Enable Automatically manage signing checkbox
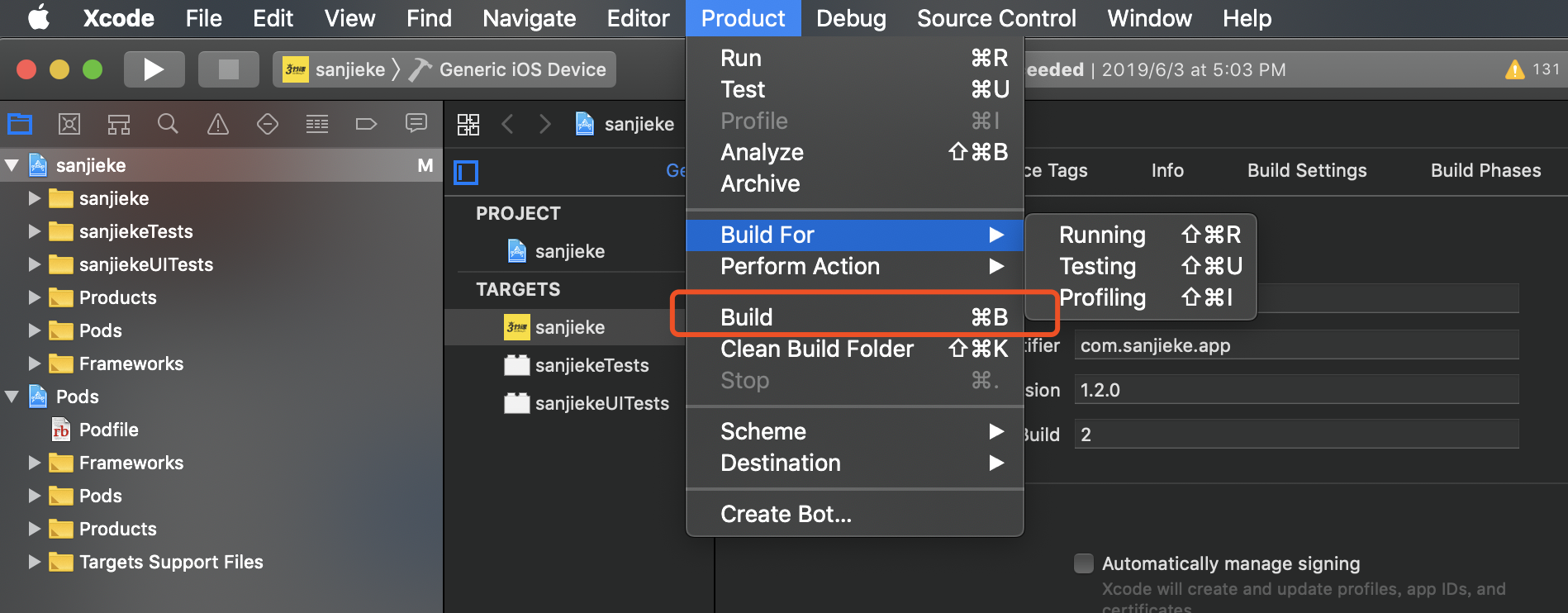Image resolution: width=1568 pixels, height=613 pixels. point(1084,563)
